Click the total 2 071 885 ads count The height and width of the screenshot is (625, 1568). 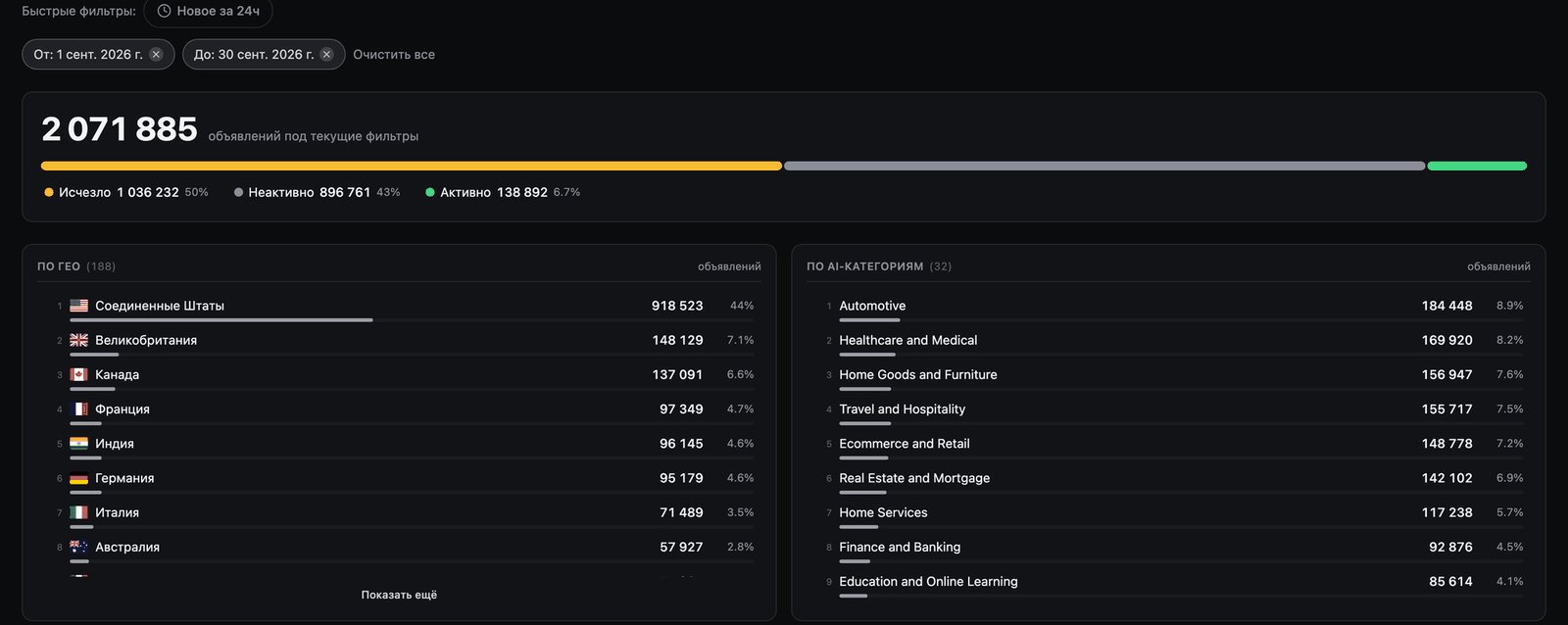pos(120,129)
